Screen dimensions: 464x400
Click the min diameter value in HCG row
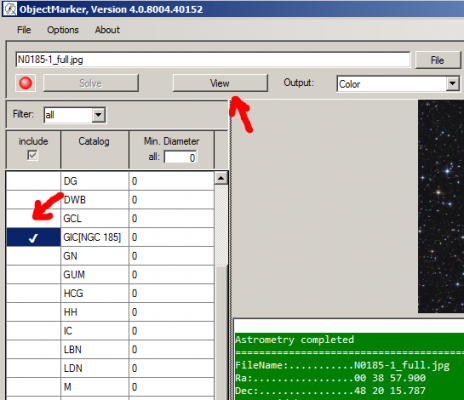(x=171, y=293)
